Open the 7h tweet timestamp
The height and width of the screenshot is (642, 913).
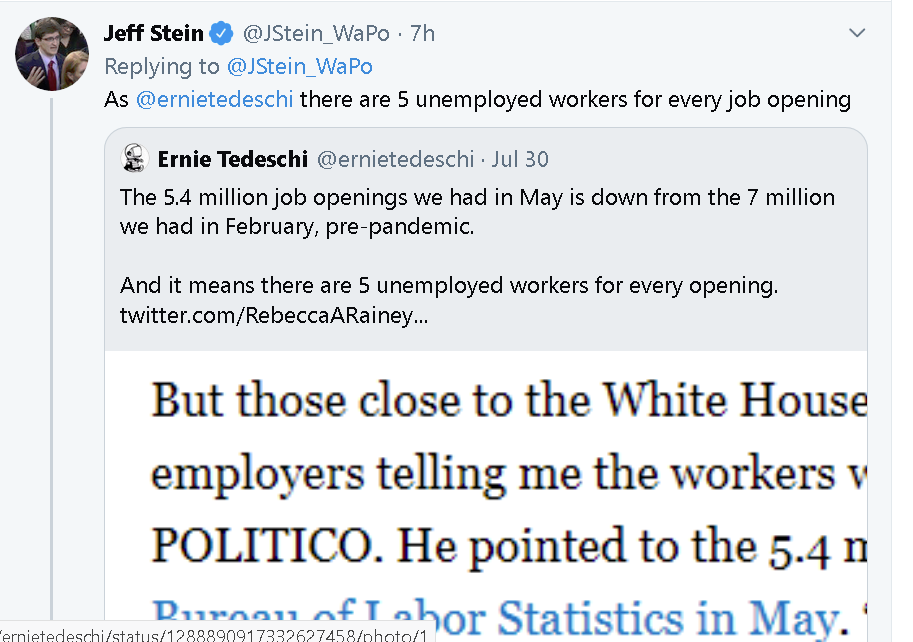tap(422, 34)
